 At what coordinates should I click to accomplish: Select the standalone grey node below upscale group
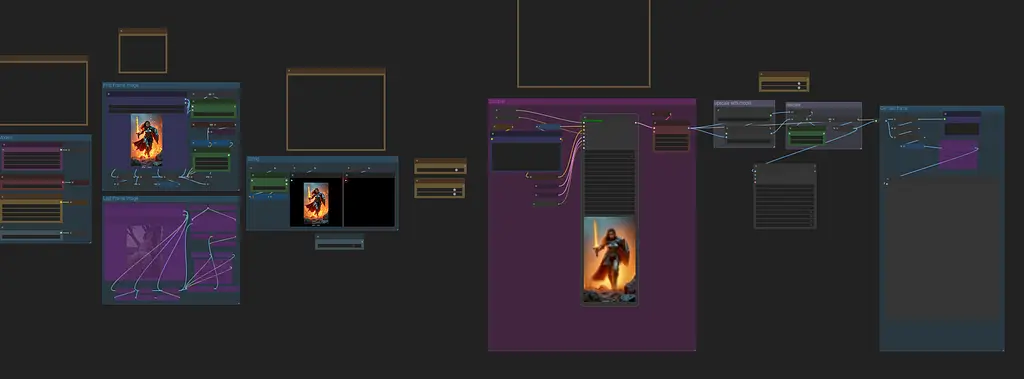point(785,195)
